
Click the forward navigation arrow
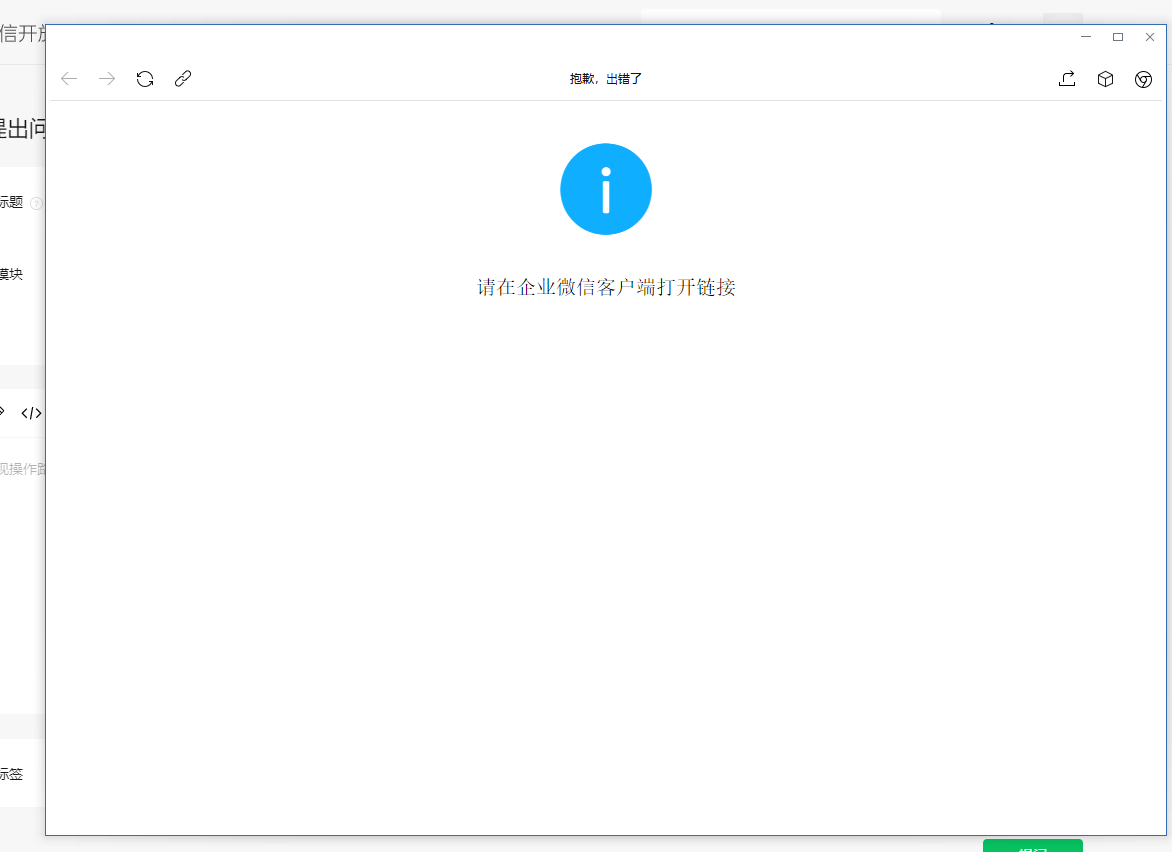107,78
